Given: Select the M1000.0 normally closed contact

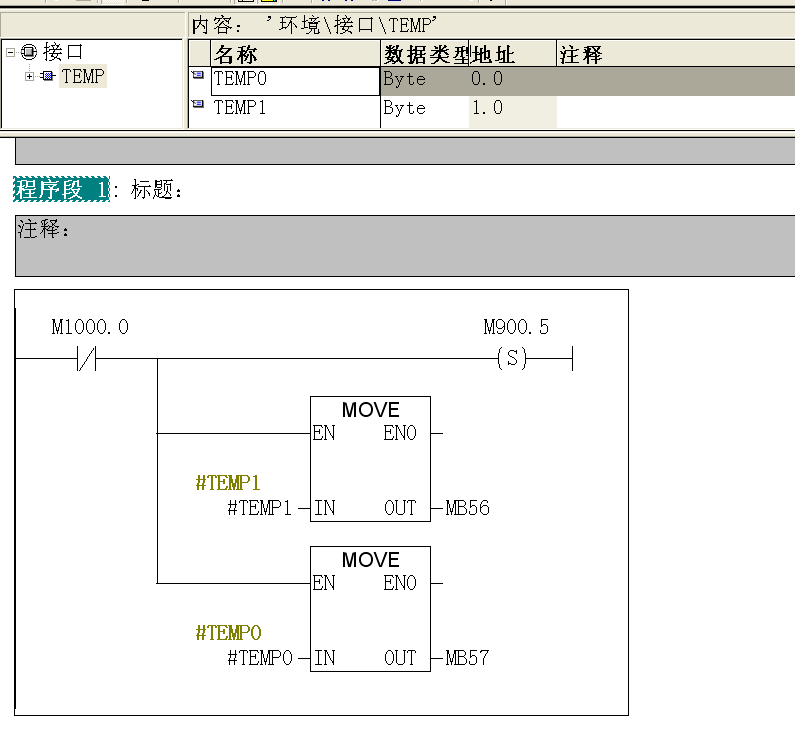Looking at the screenshot, I should click(x=86, y=358).
